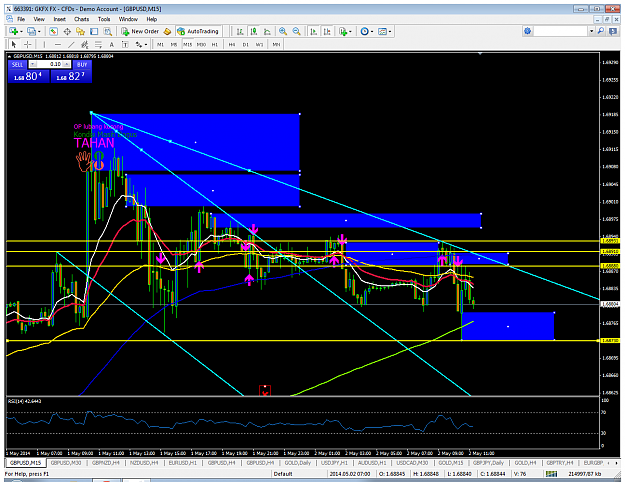This screenshot has height=482, width=625.
Task: Toggle the AutoTrading button
Action: click(198, 31)
